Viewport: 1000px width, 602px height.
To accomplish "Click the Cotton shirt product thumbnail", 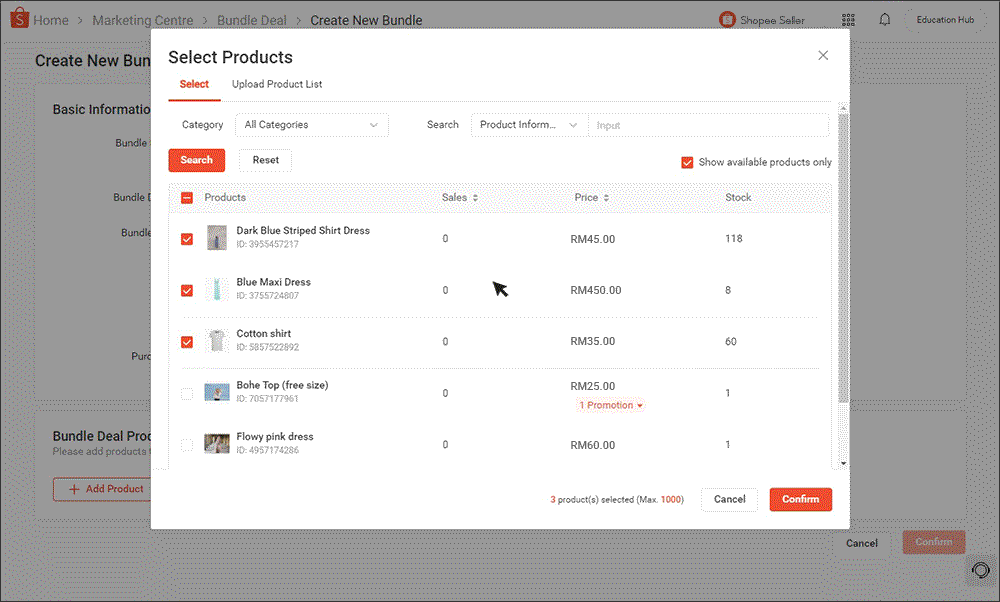I will (217, 341).
